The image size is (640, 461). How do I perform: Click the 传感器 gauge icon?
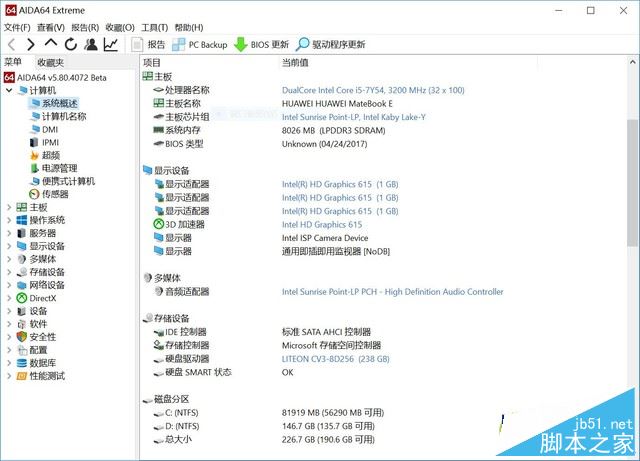tap(35, 194)
